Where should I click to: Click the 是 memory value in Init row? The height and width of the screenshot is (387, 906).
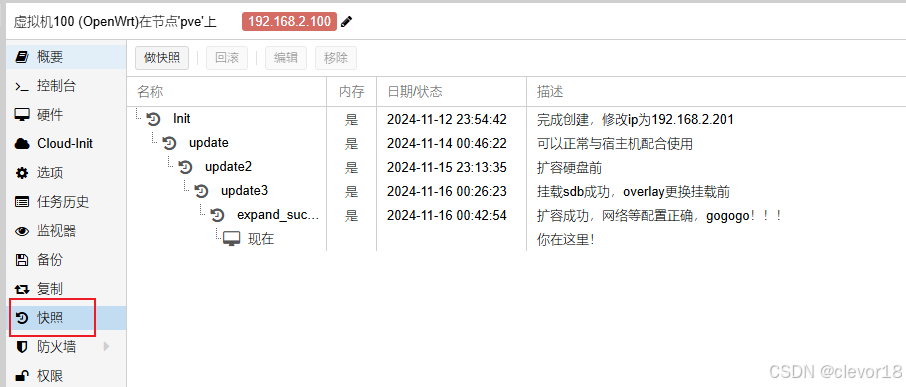[351, 120]
